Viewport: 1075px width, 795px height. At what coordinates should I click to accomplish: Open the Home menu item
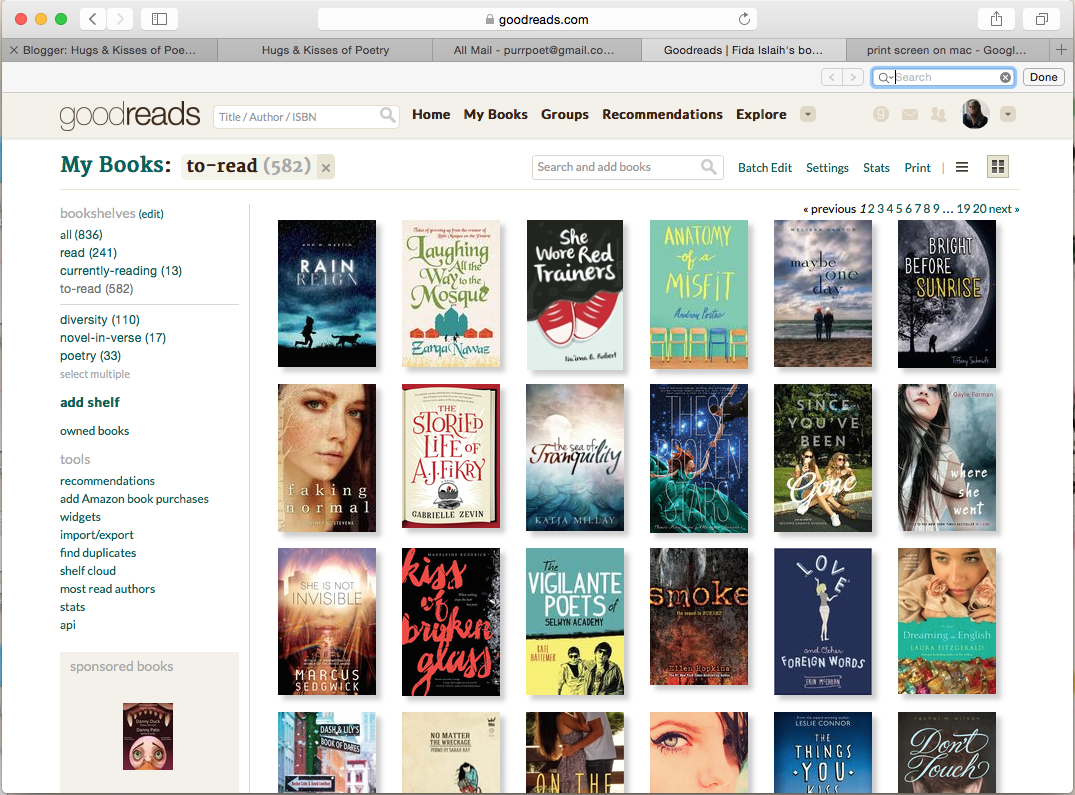pyautogui.click(x=431, y=114)
